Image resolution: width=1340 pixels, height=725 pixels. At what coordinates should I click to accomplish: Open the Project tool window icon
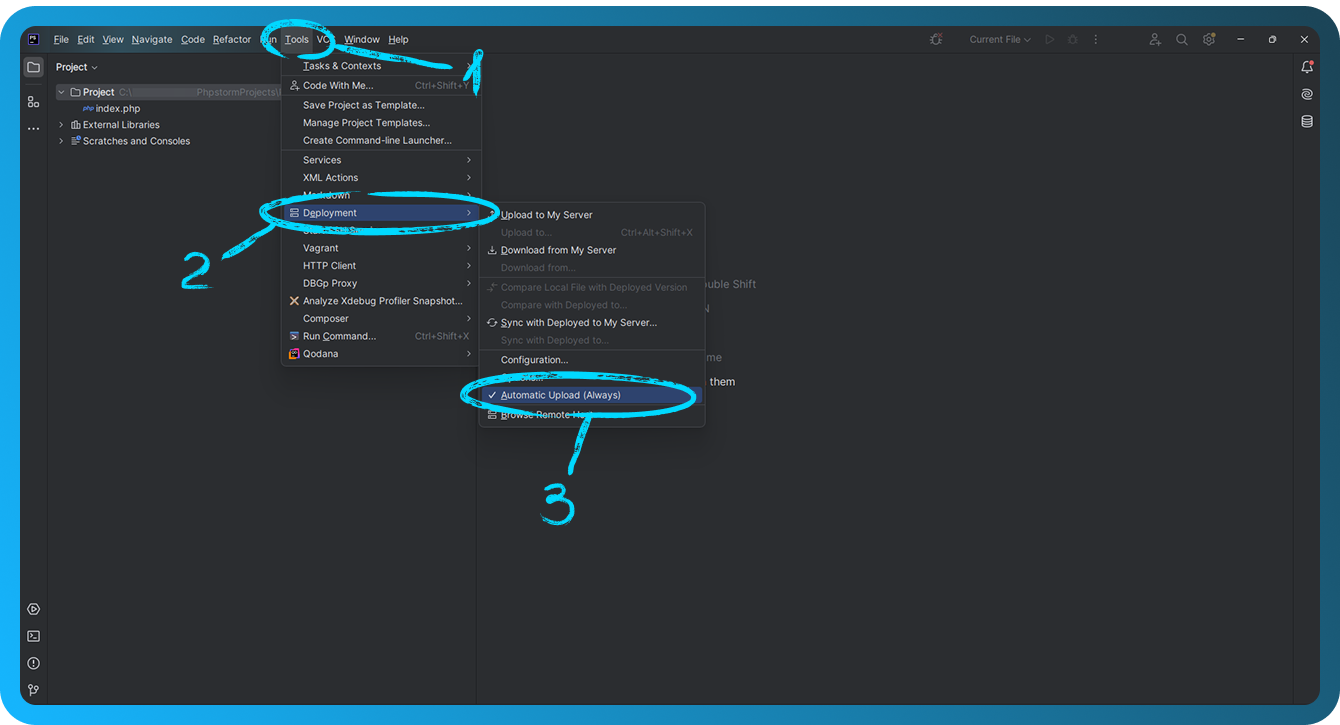(x=33, y=67)
